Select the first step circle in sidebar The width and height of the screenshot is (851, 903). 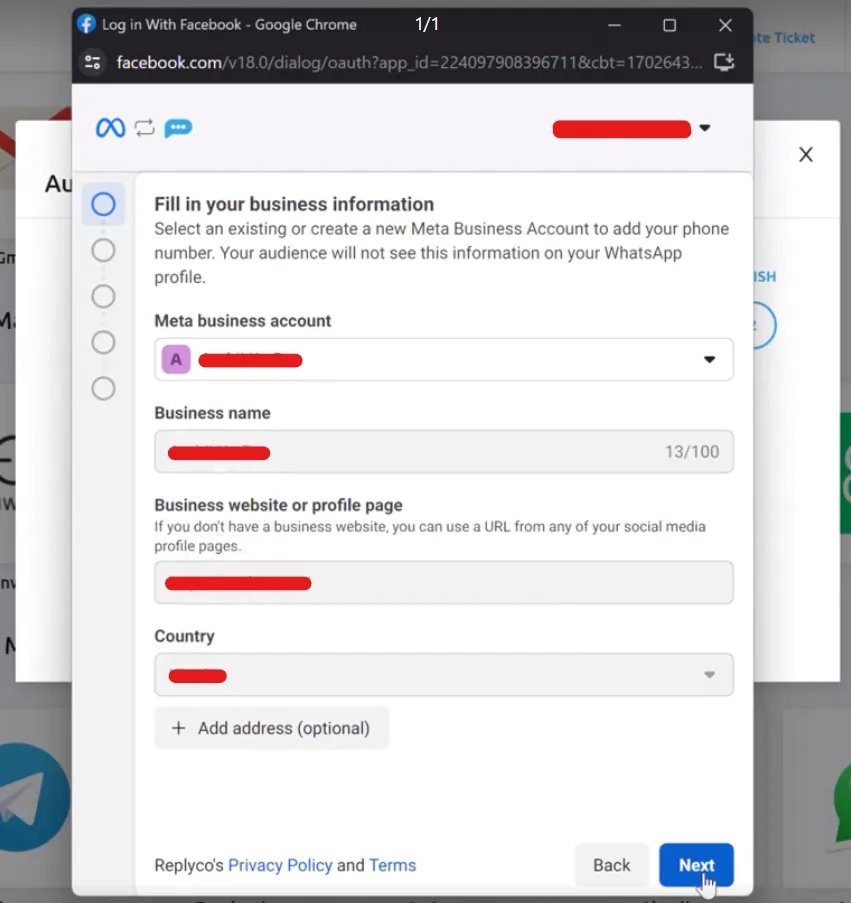tap(103, 204)
